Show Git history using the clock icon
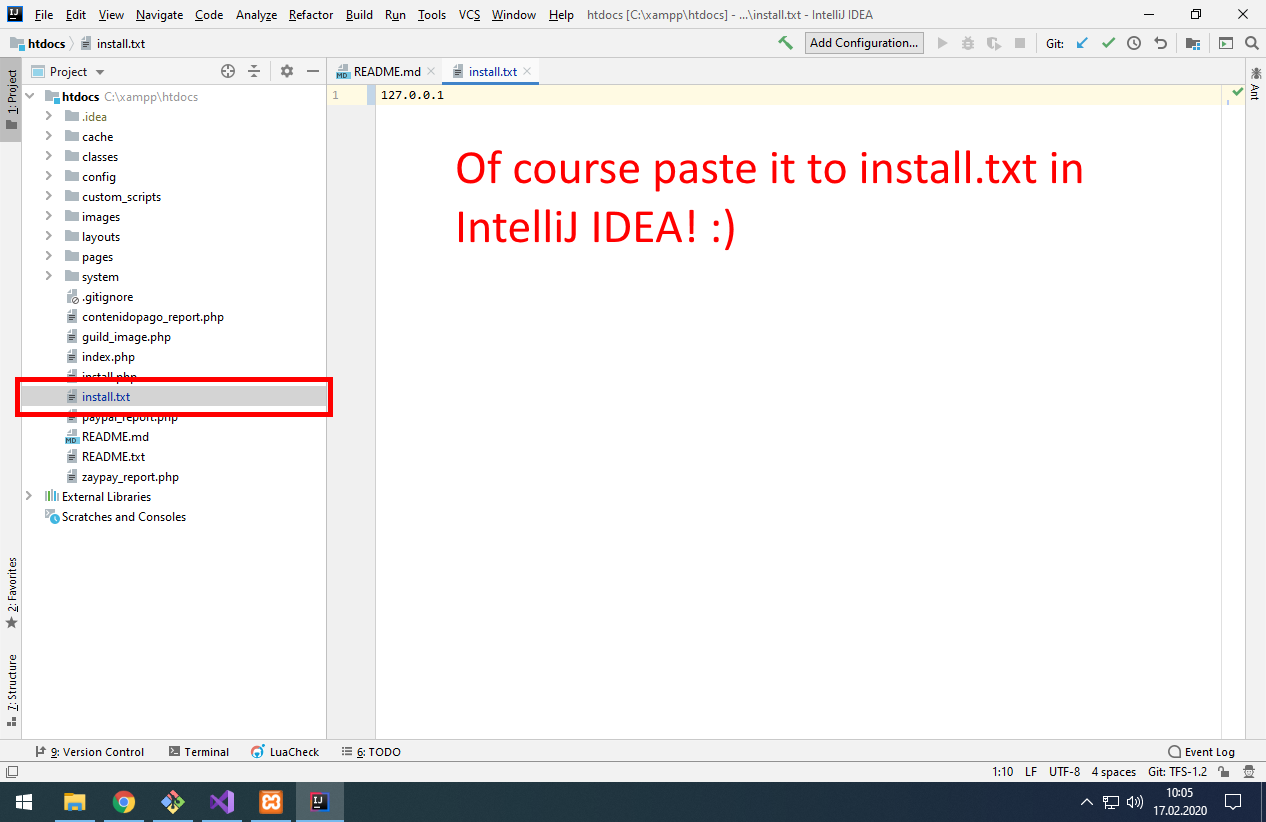Screen dimensions: 1266x822 pos(1132,43)
